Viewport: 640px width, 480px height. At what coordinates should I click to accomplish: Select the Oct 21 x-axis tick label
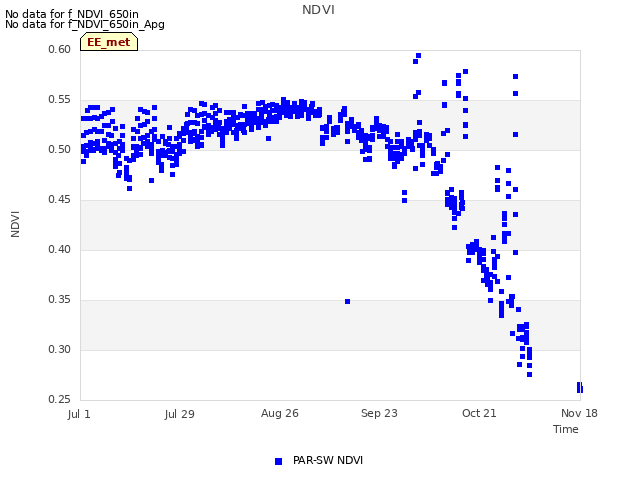pos(479,413)
